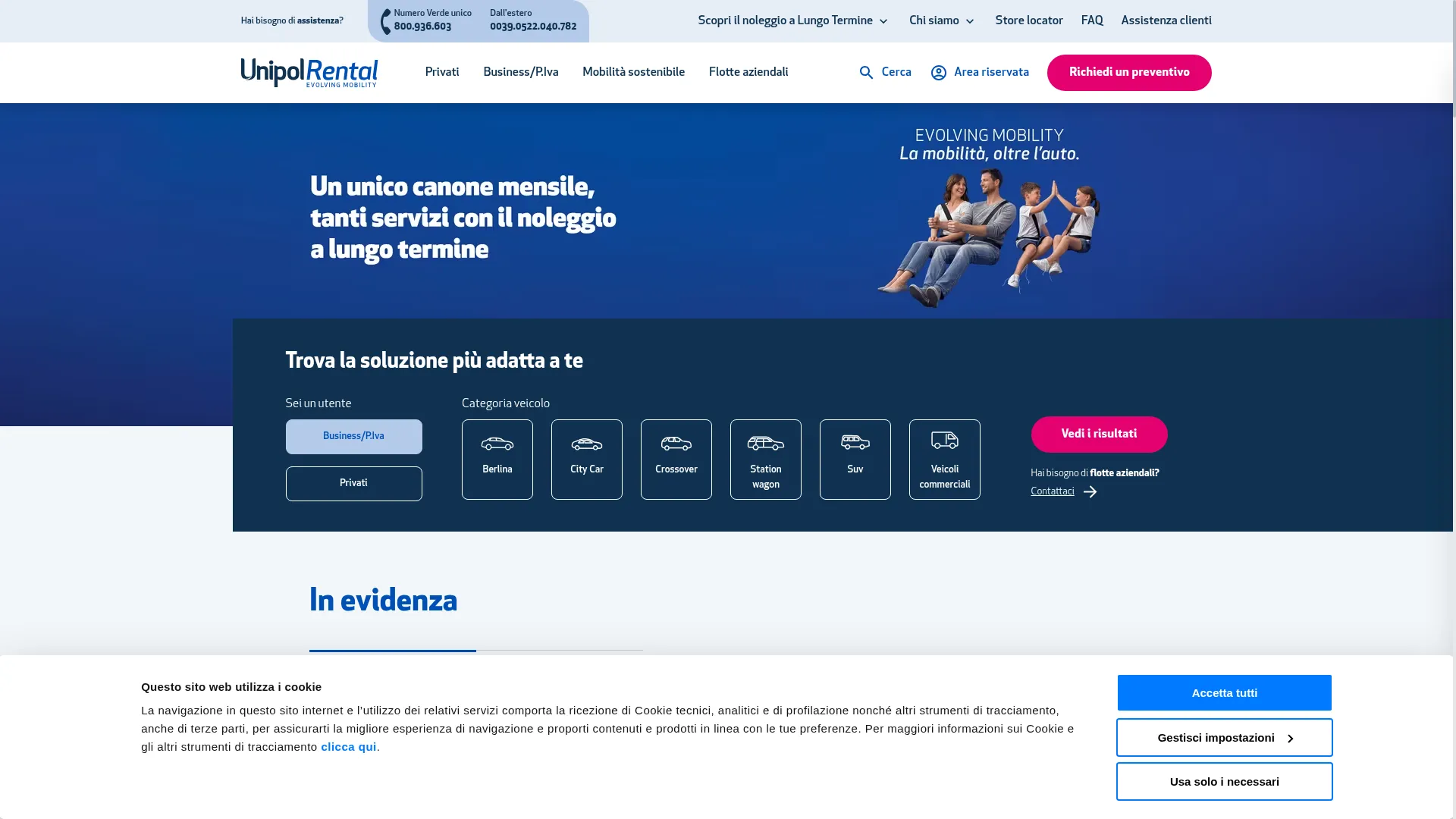This screenshot has width=1456, height=819.
Task: Open Flotte aziendali menu
Action: 748,73
